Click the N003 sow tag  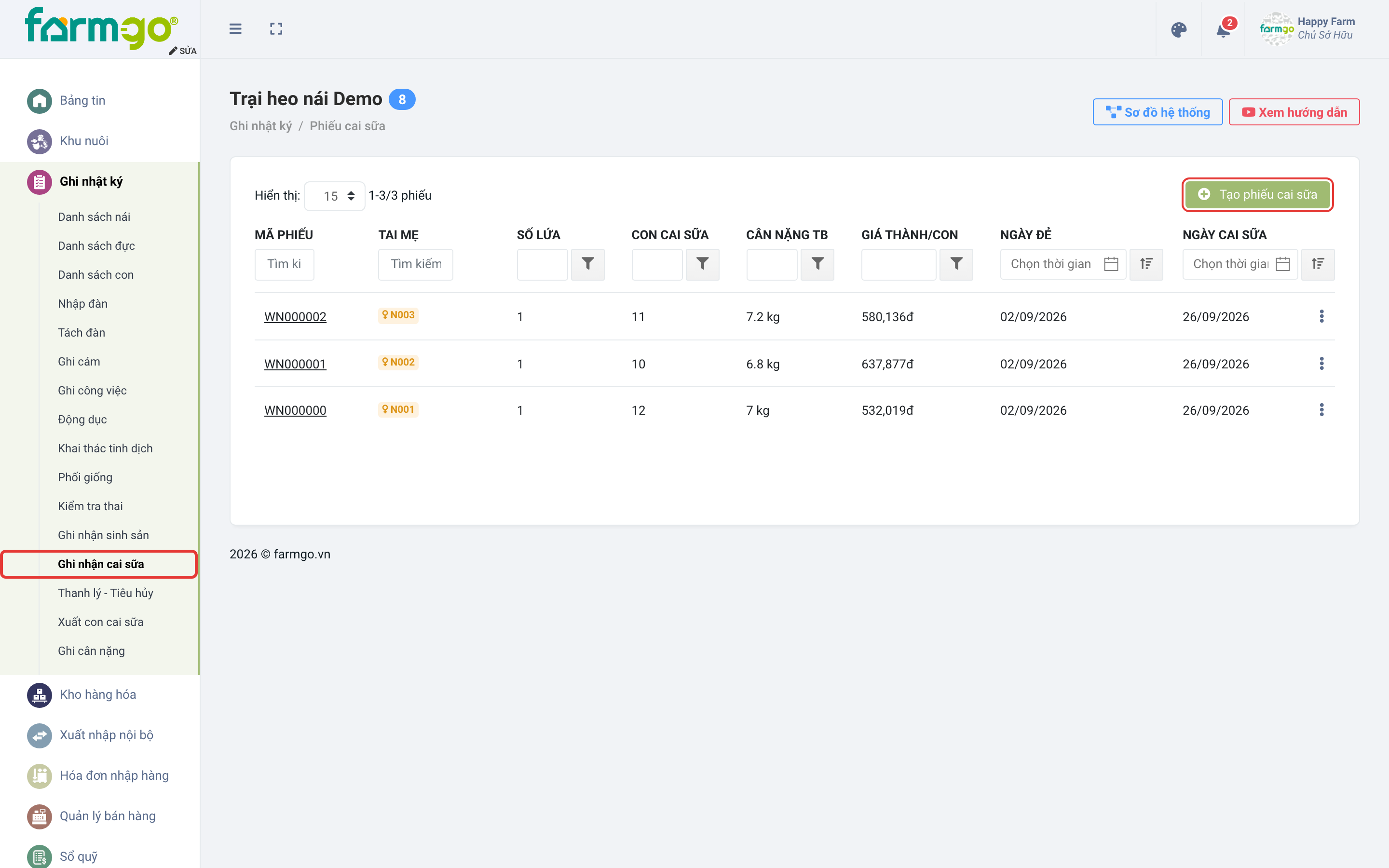click(x=398, y=315)
